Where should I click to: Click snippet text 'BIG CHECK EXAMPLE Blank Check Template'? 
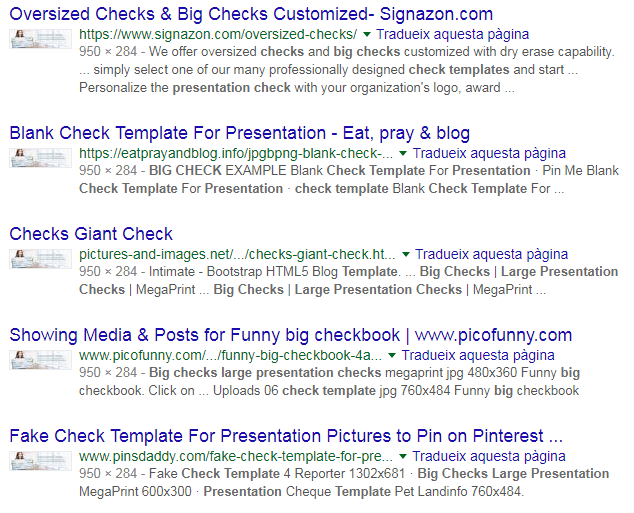click(x=287, y=171)
